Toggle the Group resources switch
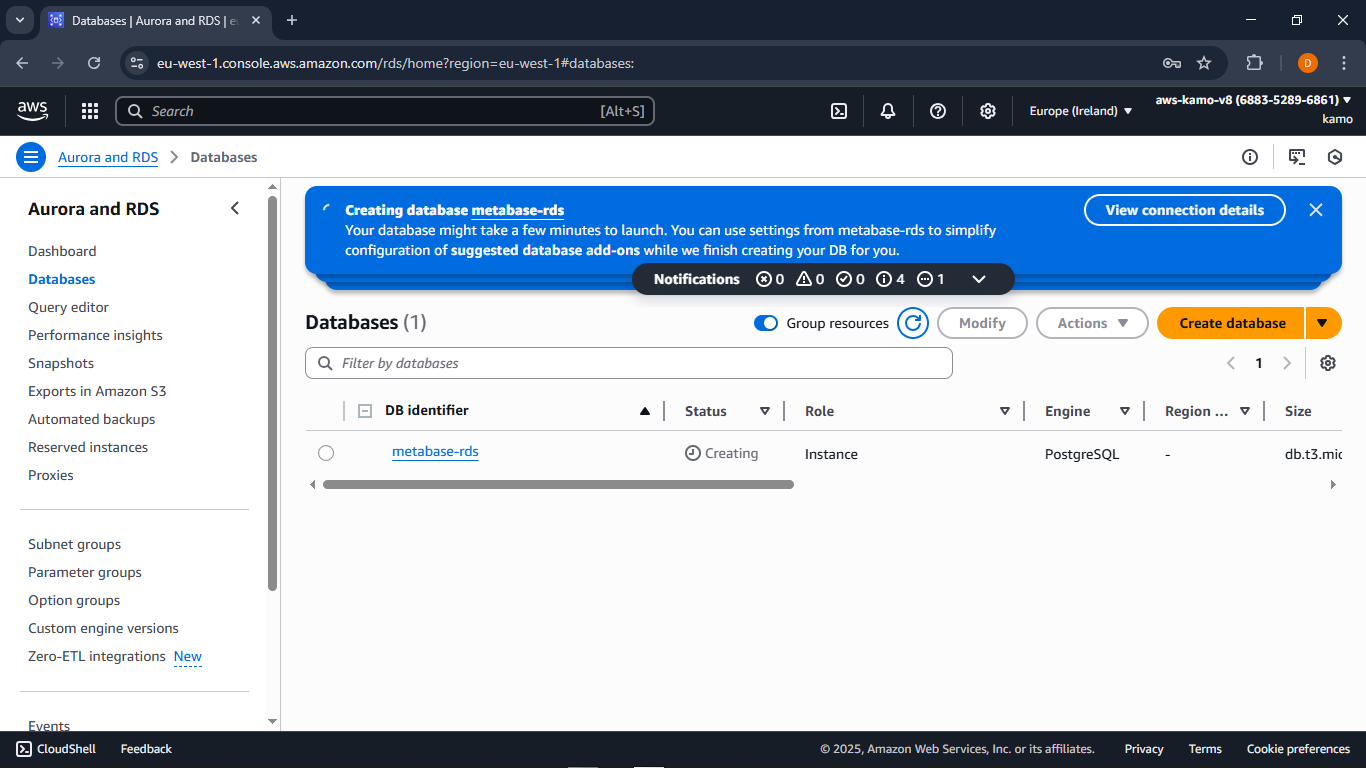 (x=766, y=323)
